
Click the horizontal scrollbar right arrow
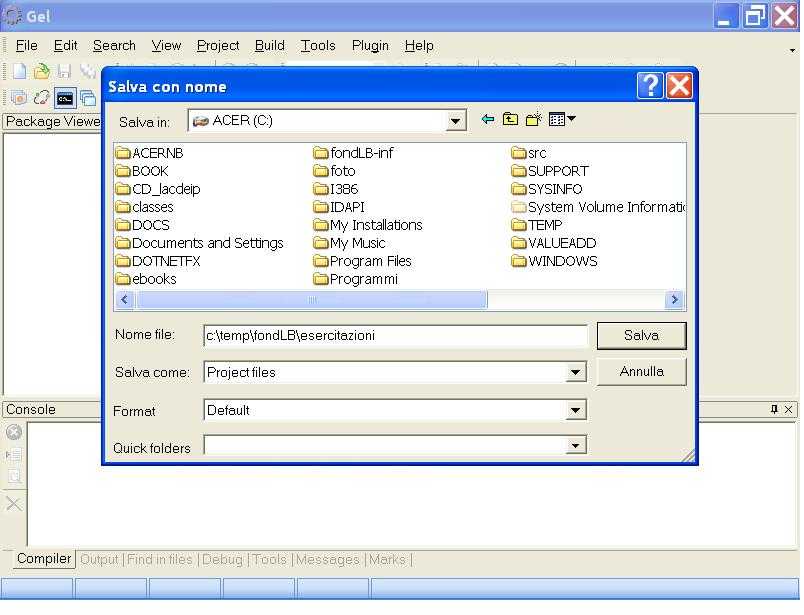coord(675,299)
